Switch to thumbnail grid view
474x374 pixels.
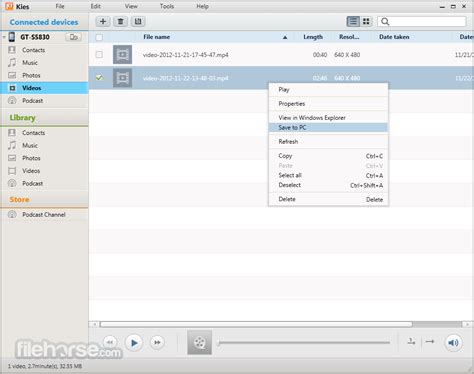[x=366, y=22]
